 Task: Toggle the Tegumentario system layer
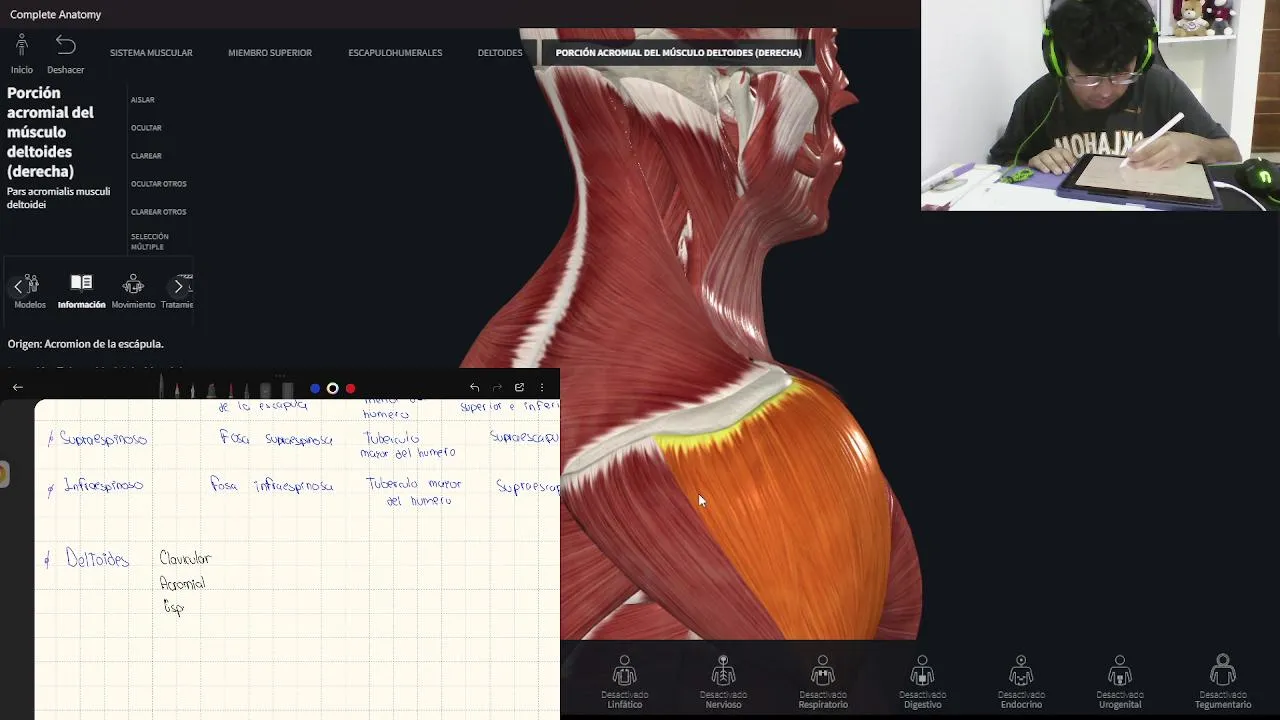[x=1222, y=683]
